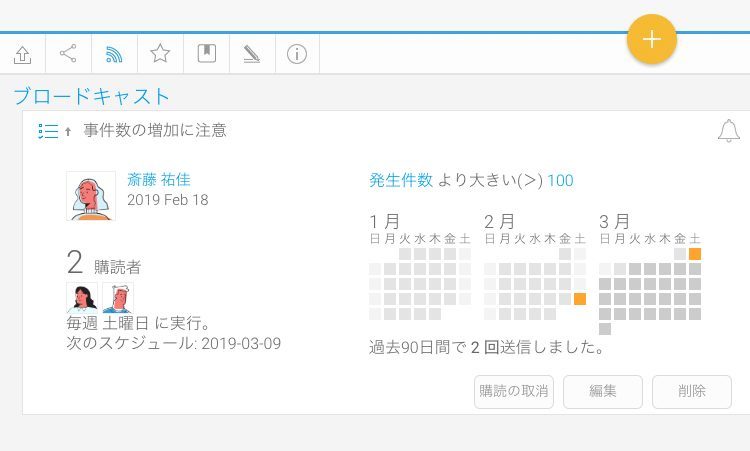This screenshot has height=451, width=750.
Task: Click the first subscriber avatar
Action: pos(81,297)
